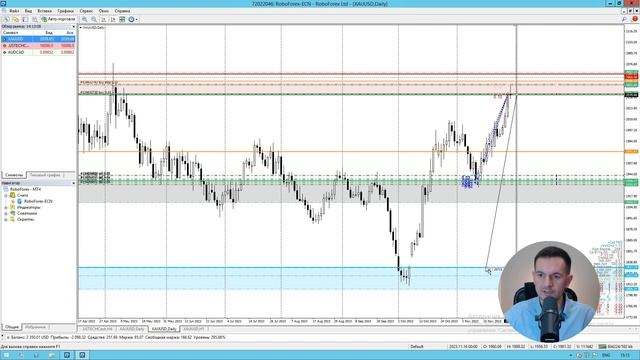
Task: Open the active XAUUSD,Daily chart tab
Action: coord(164,329)
